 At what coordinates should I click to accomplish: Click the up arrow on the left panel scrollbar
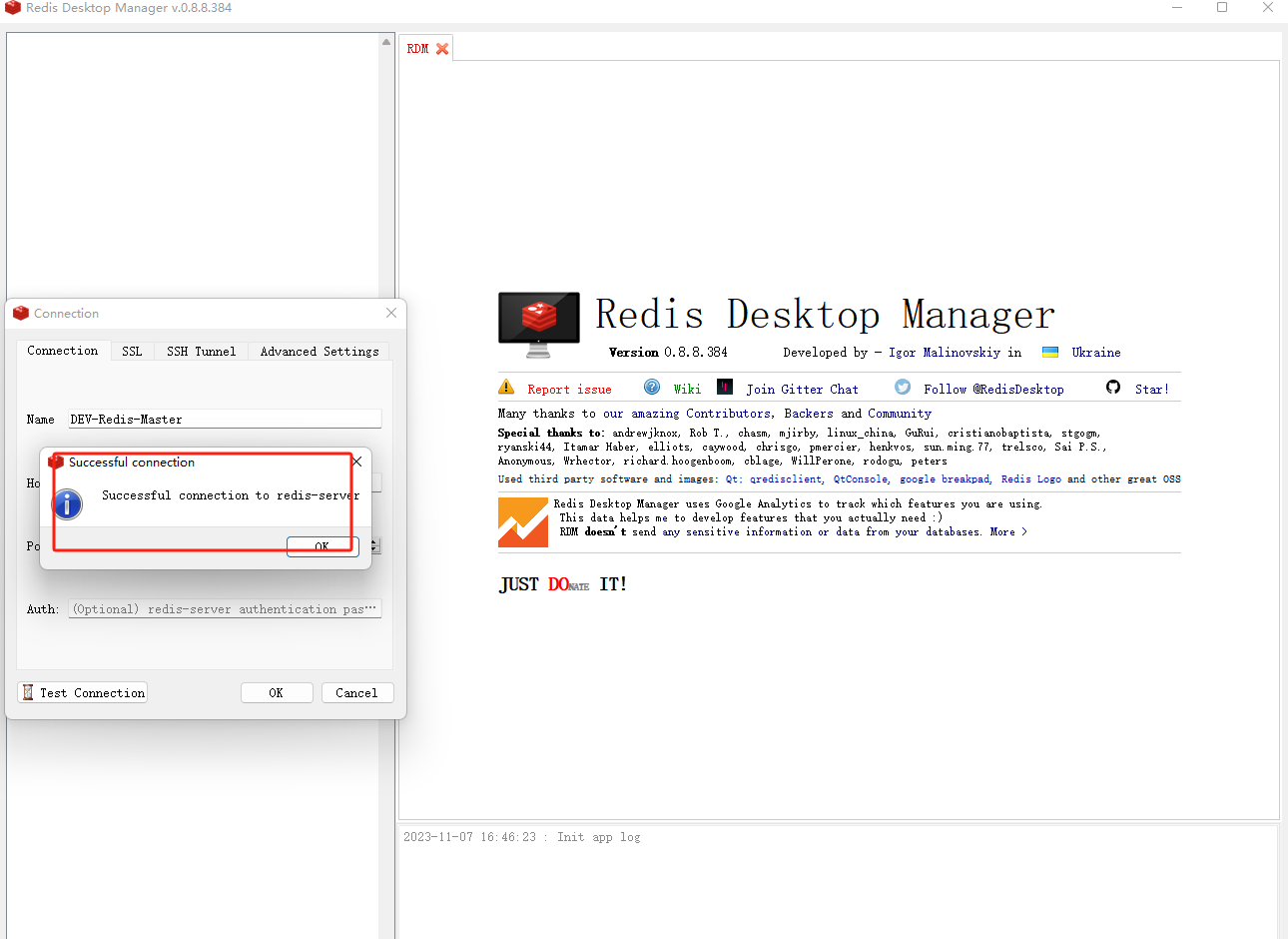386,41
